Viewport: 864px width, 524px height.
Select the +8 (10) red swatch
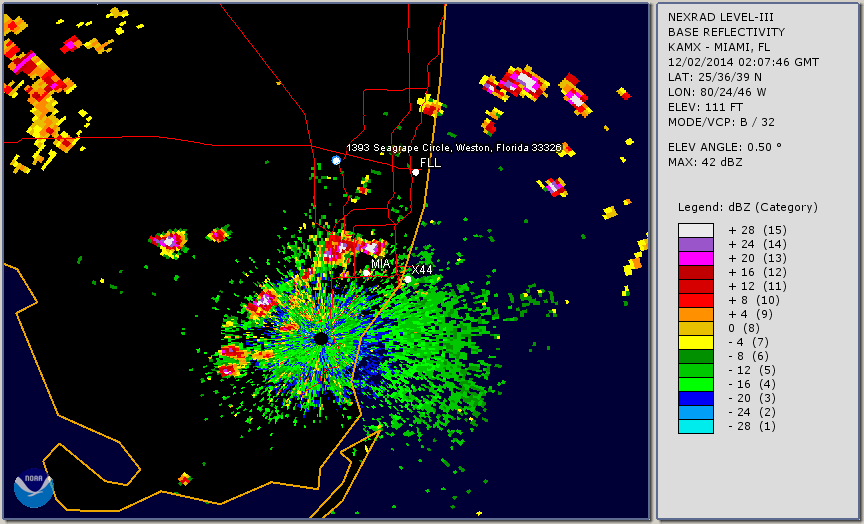(x=696, y=301)
